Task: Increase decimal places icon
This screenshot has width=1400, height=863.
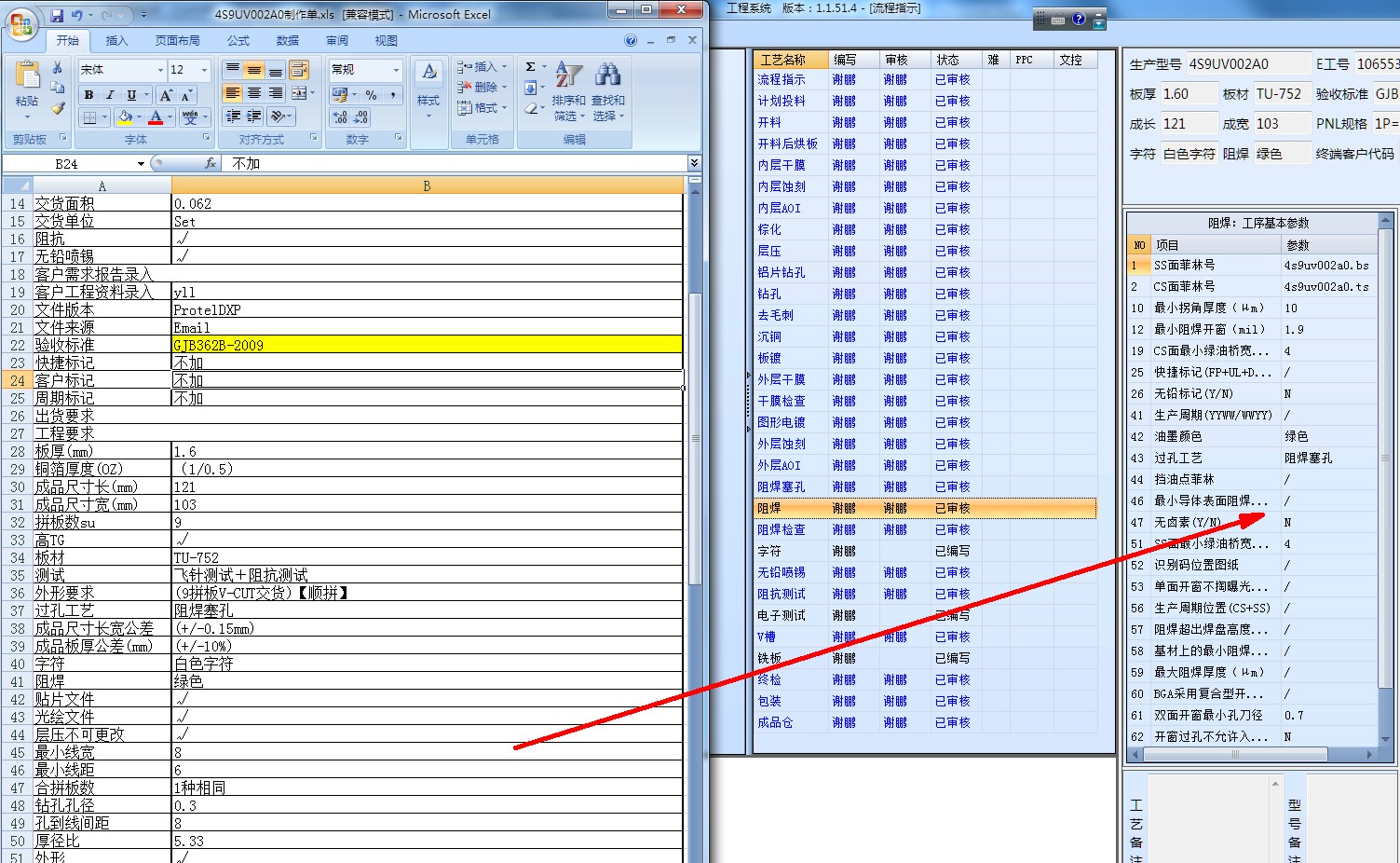Action: tap(340, 117)
